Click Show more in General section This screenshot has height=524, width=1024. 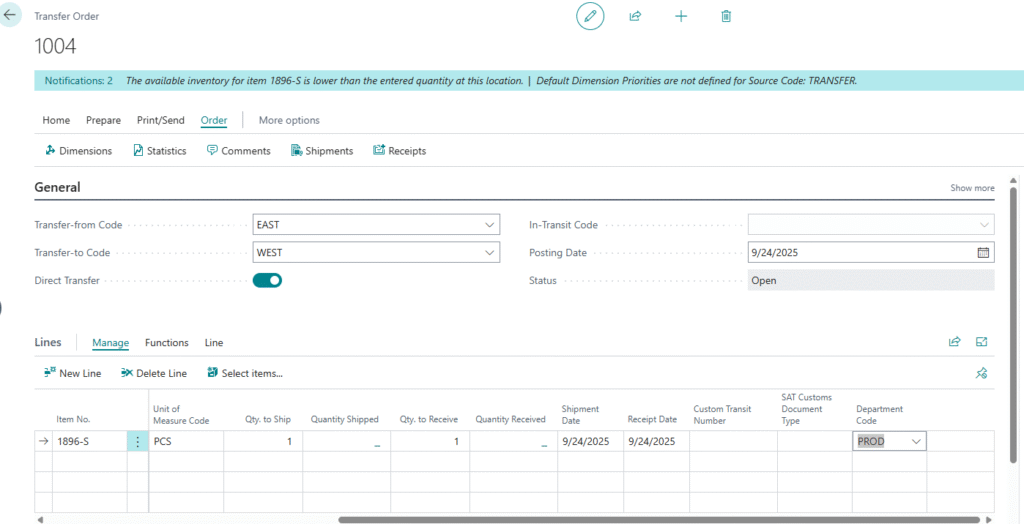[972, 188]
